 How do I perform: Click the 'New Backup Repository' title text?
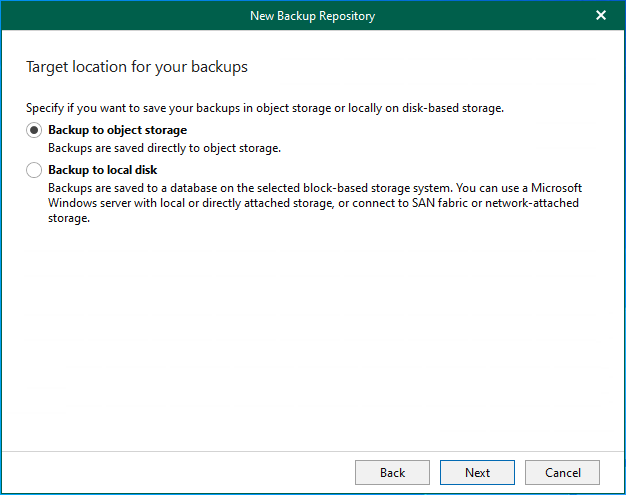[312, 15]
